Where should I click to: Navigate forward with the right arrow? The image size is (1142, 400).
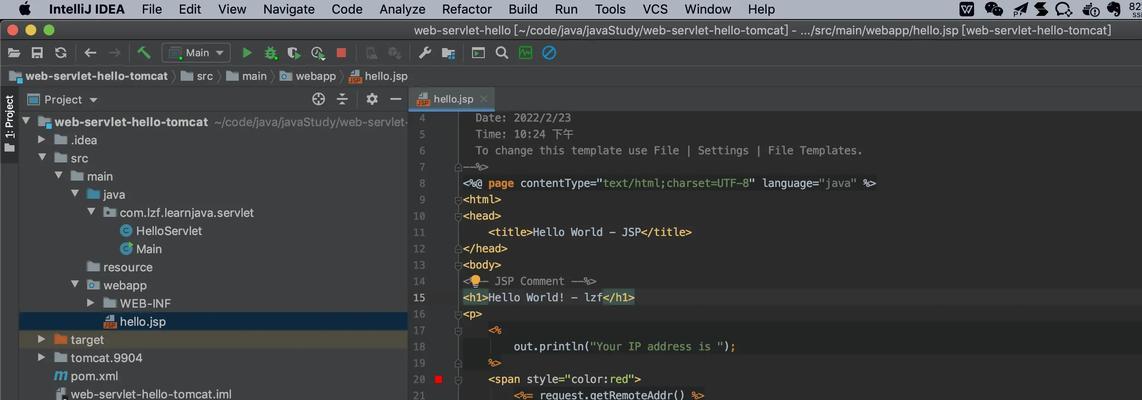coord(114,52)
